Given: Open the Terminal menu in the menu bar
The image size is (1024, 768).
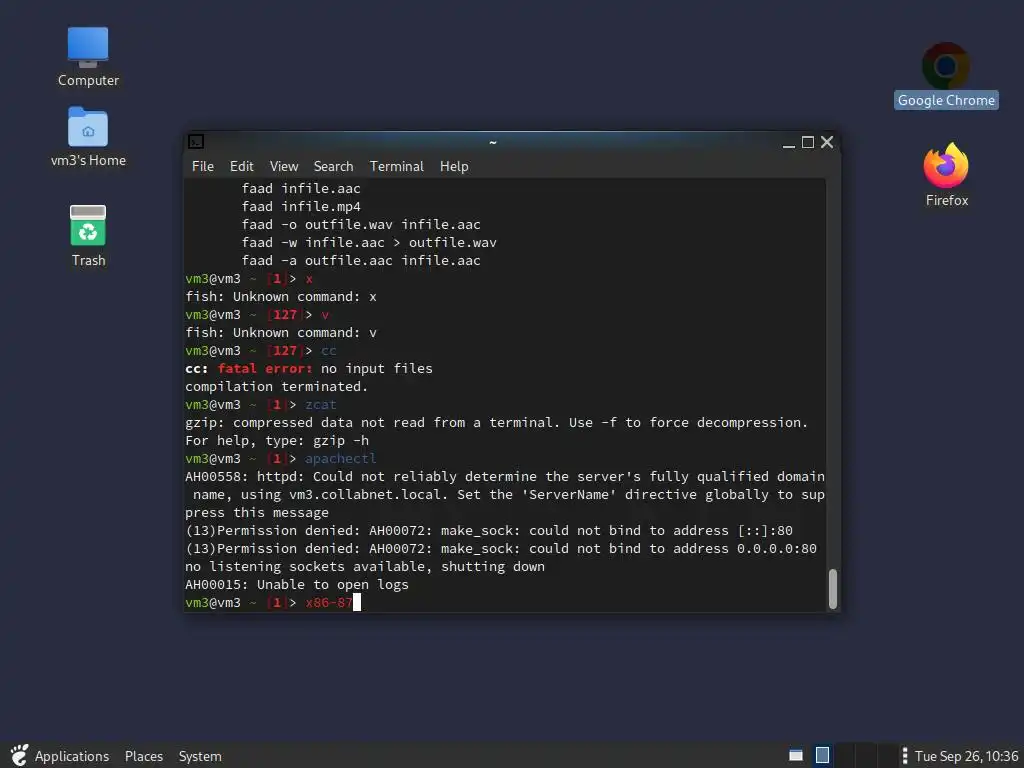Looking at the screenshot, I should (x=396, y=167).
